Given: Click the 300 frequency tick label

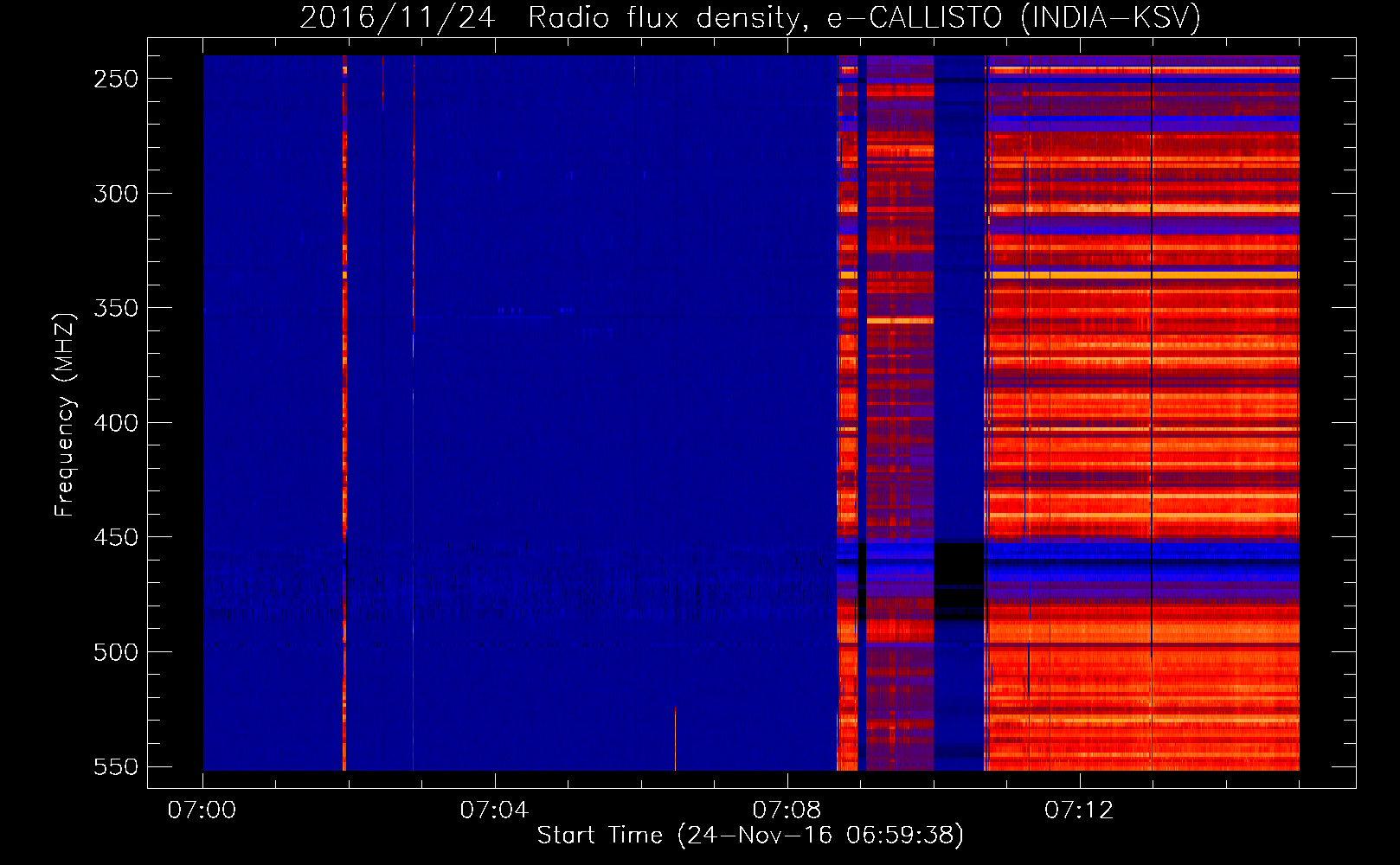Looking at the screenshot, I should [116, 194].
